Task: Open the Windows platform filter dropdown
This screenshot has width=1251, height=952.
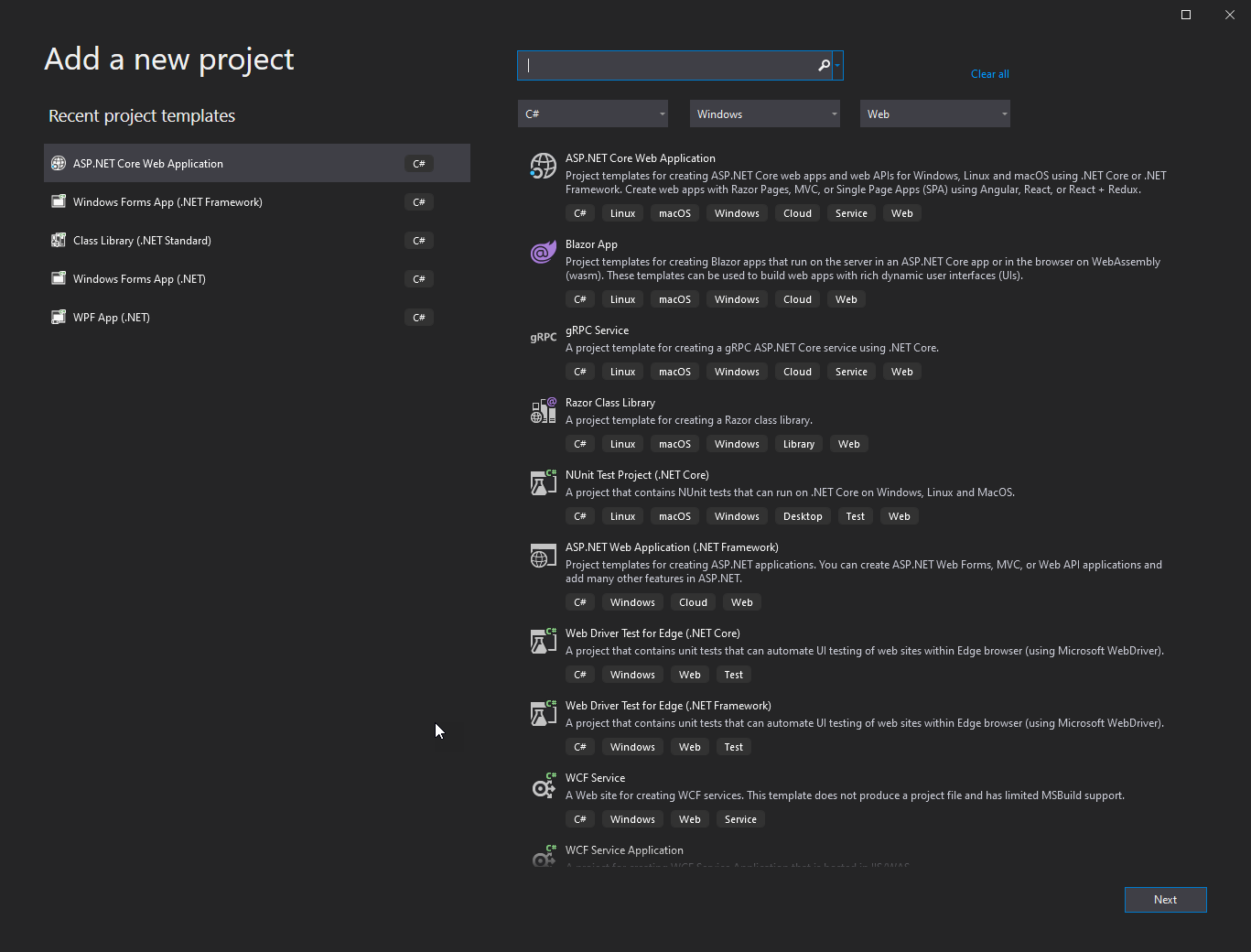Action: (765, 114)
